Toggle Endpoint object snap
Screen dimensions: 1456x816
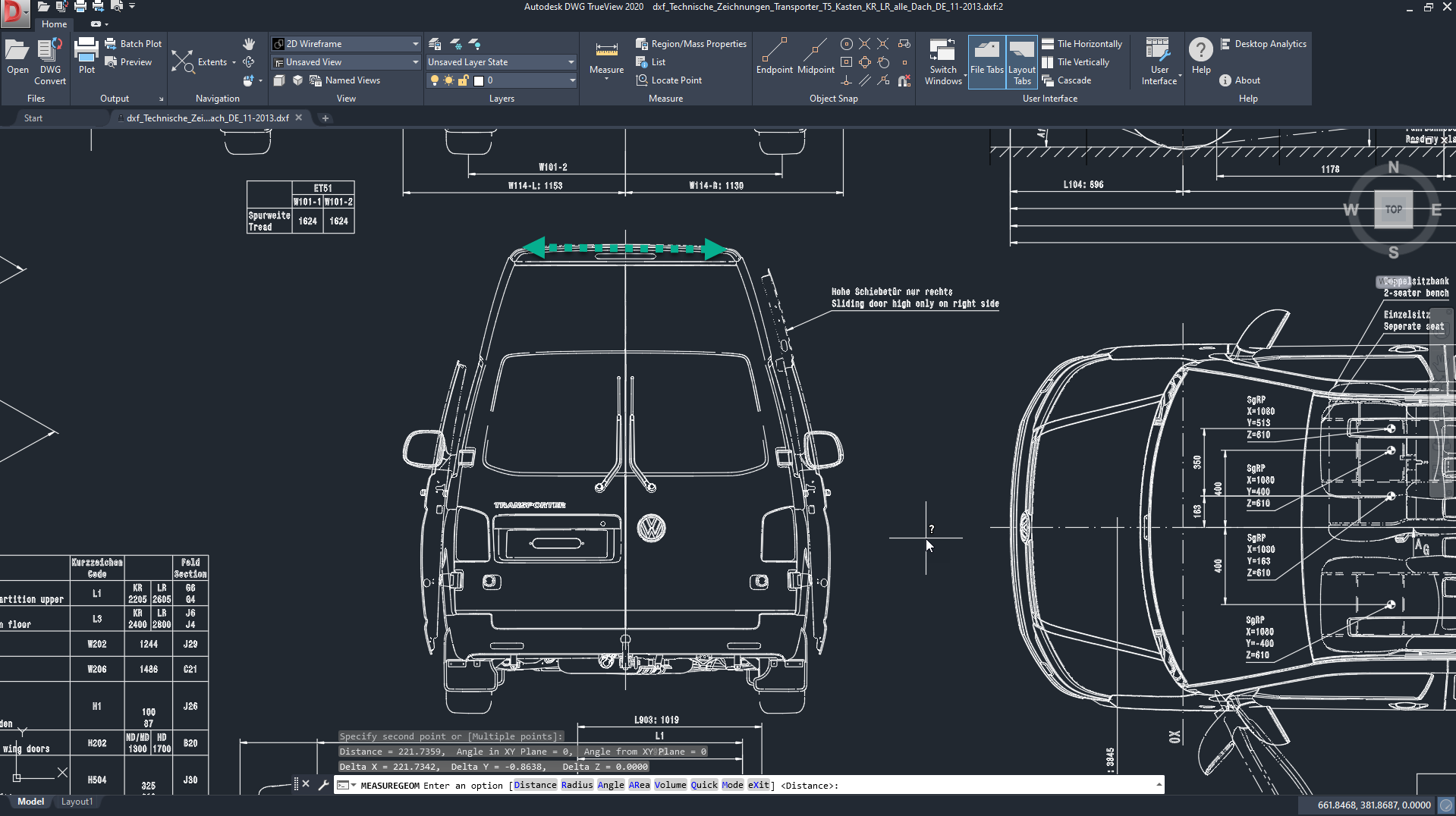(774, 57)
